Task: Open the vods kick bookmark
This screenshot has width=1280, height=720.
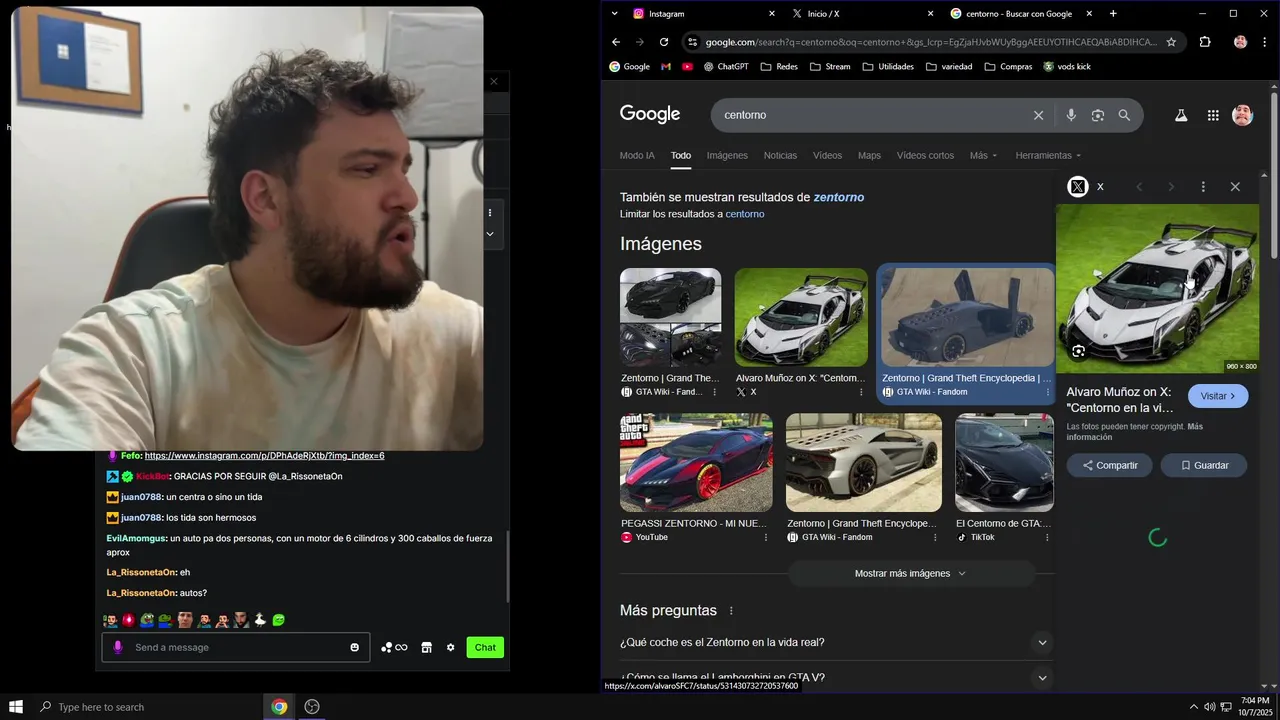Action: pos(1067,67)
